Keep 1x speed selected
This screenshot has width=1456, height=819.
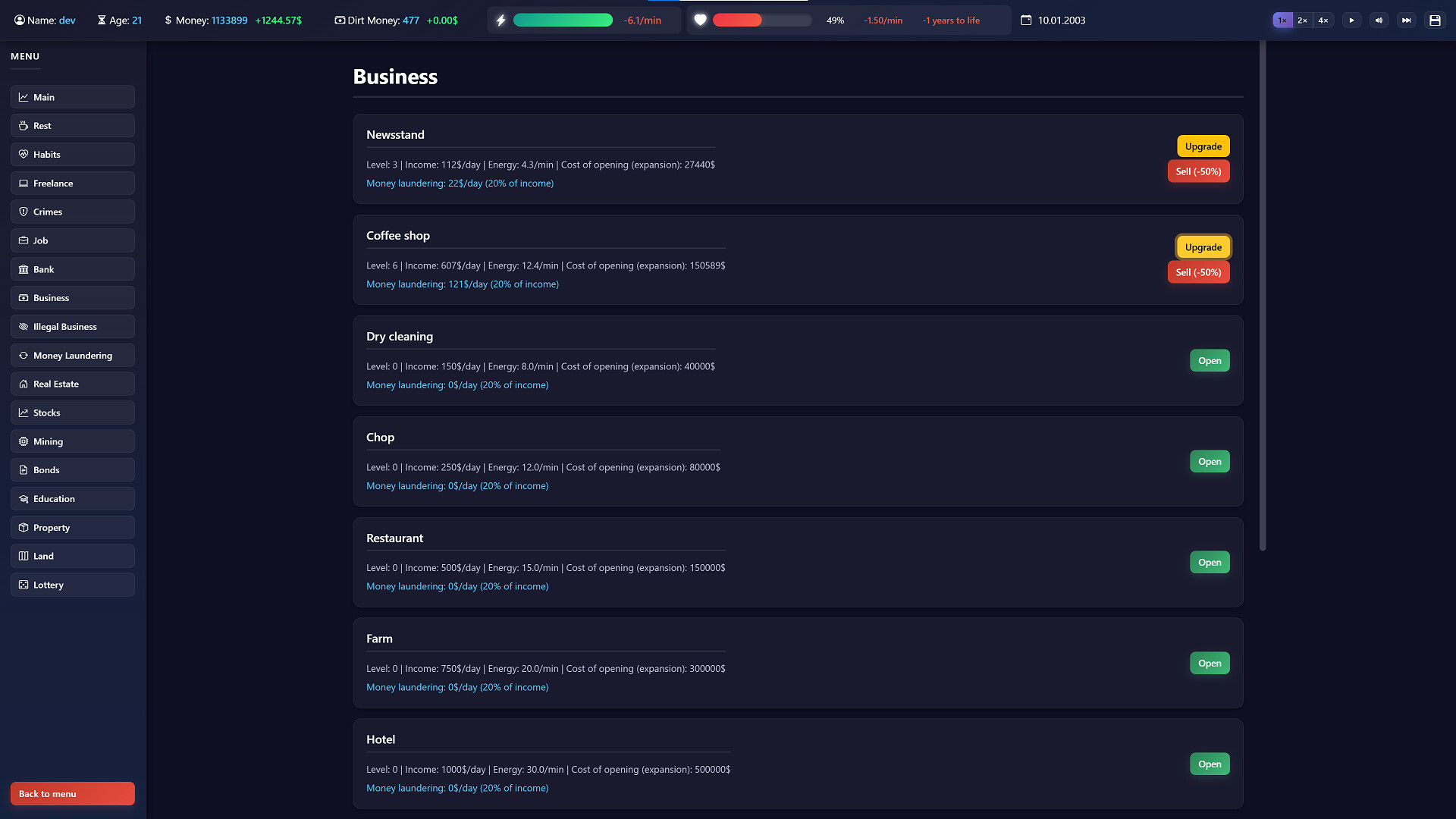click(1282, 20)
